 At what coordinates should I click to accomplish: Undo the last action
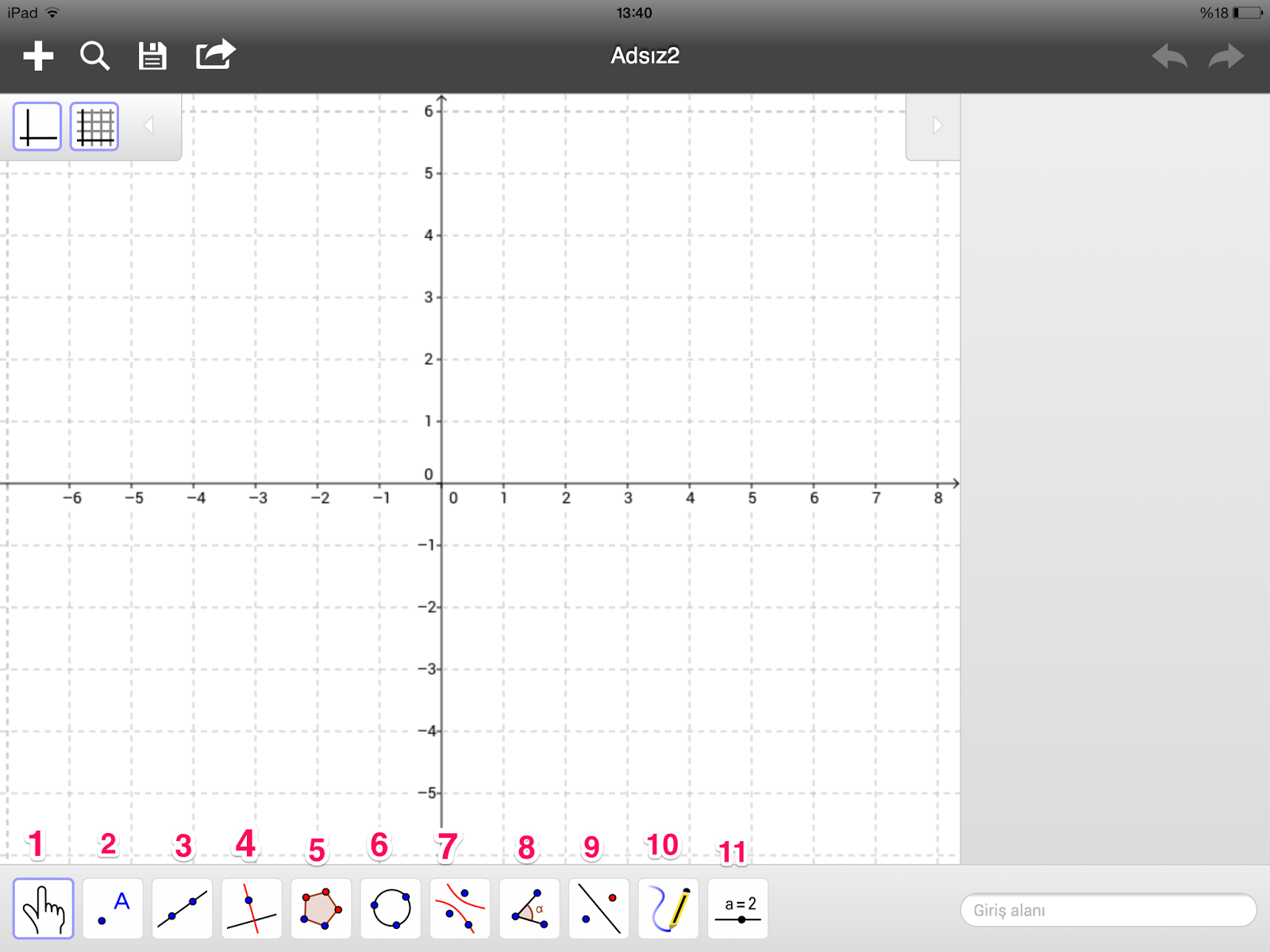coord(1169,56)
